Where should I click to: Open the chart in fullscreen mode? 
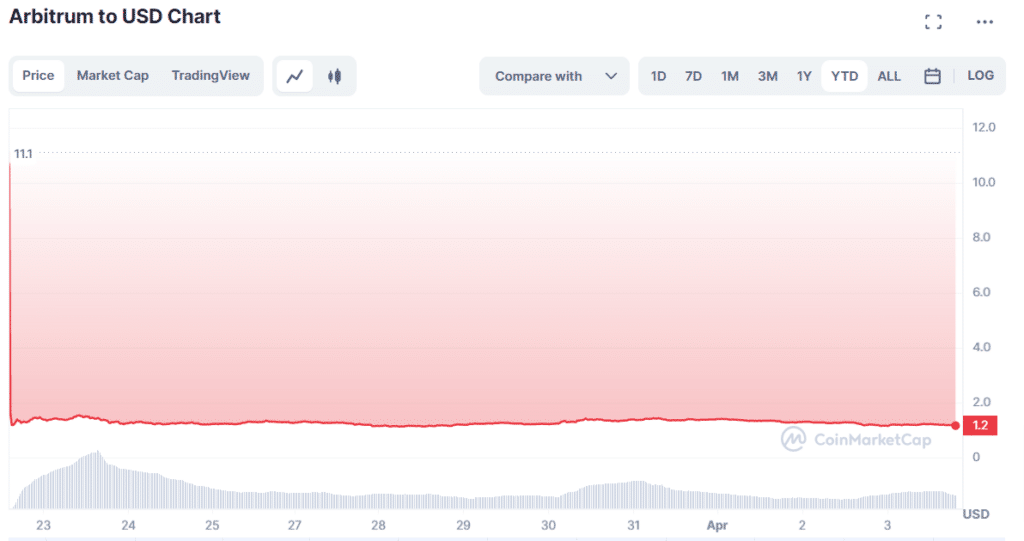click(x=933, y=22)
